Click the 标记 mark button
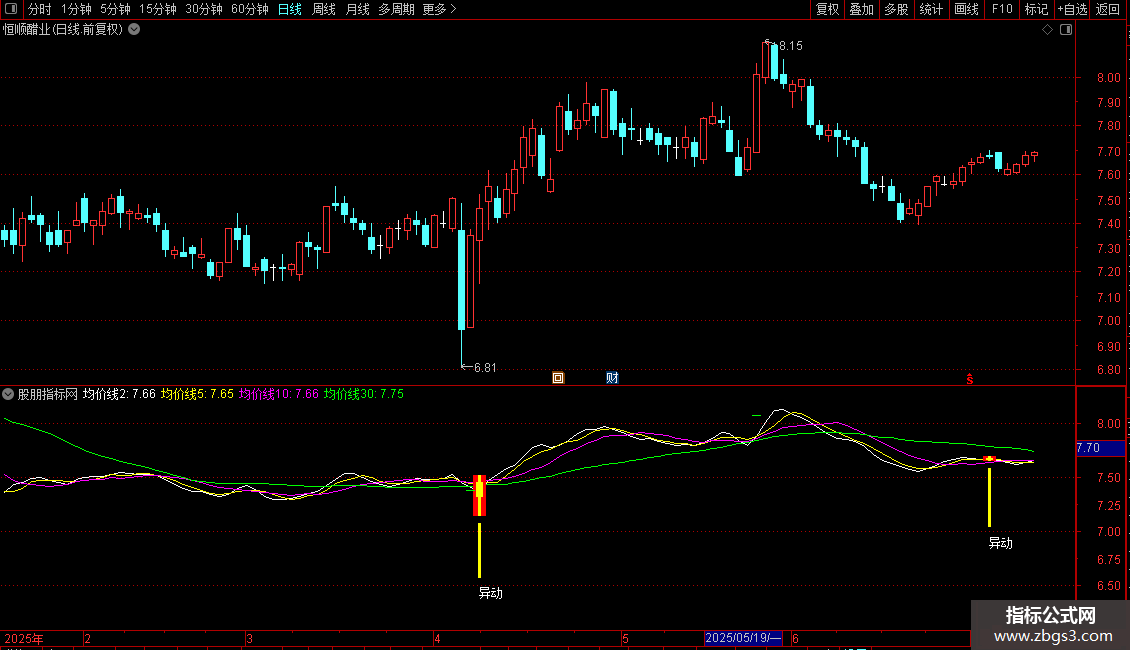This screenshot has width=1130, height=650. coord(1036,9)
